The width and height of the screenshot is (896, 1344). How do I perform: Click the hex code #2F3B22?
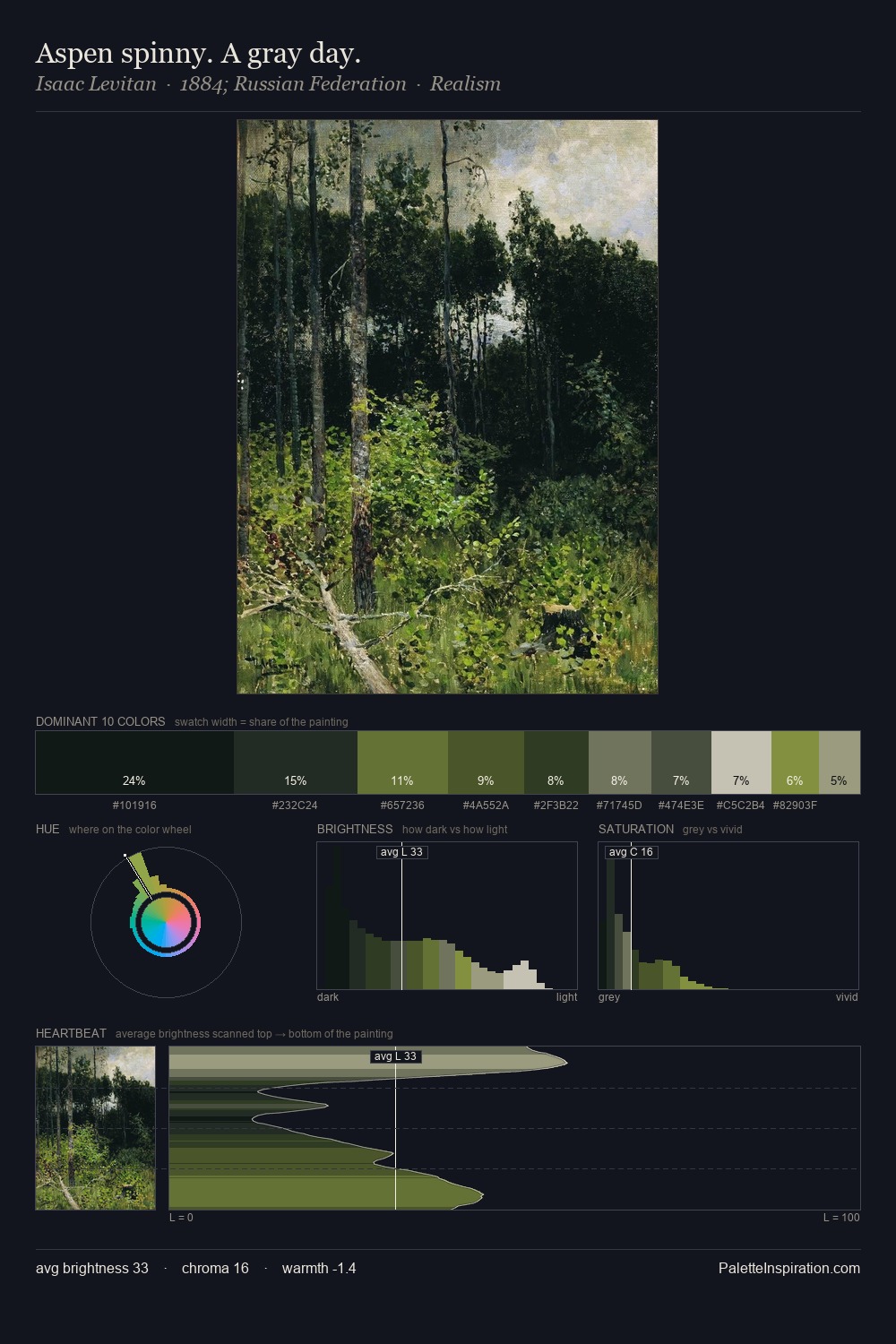tap(556, 806)
